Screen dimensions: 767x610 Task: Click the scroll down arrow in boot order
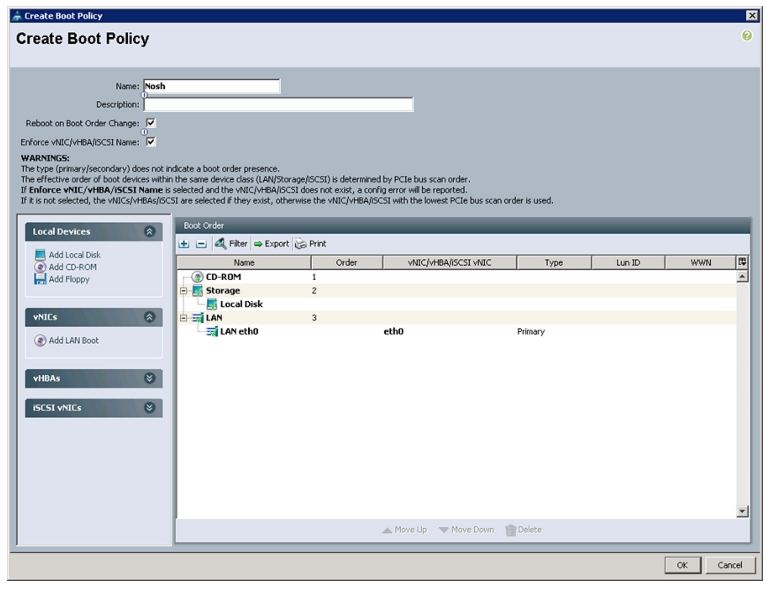click(x=742, y=511)
